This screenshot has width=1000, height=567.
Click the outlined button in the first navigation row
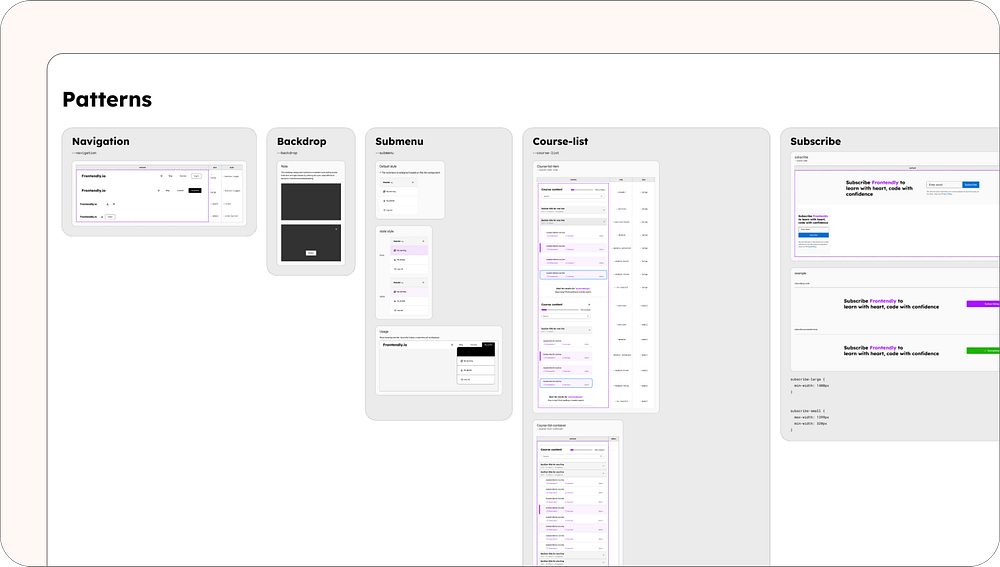196,176
